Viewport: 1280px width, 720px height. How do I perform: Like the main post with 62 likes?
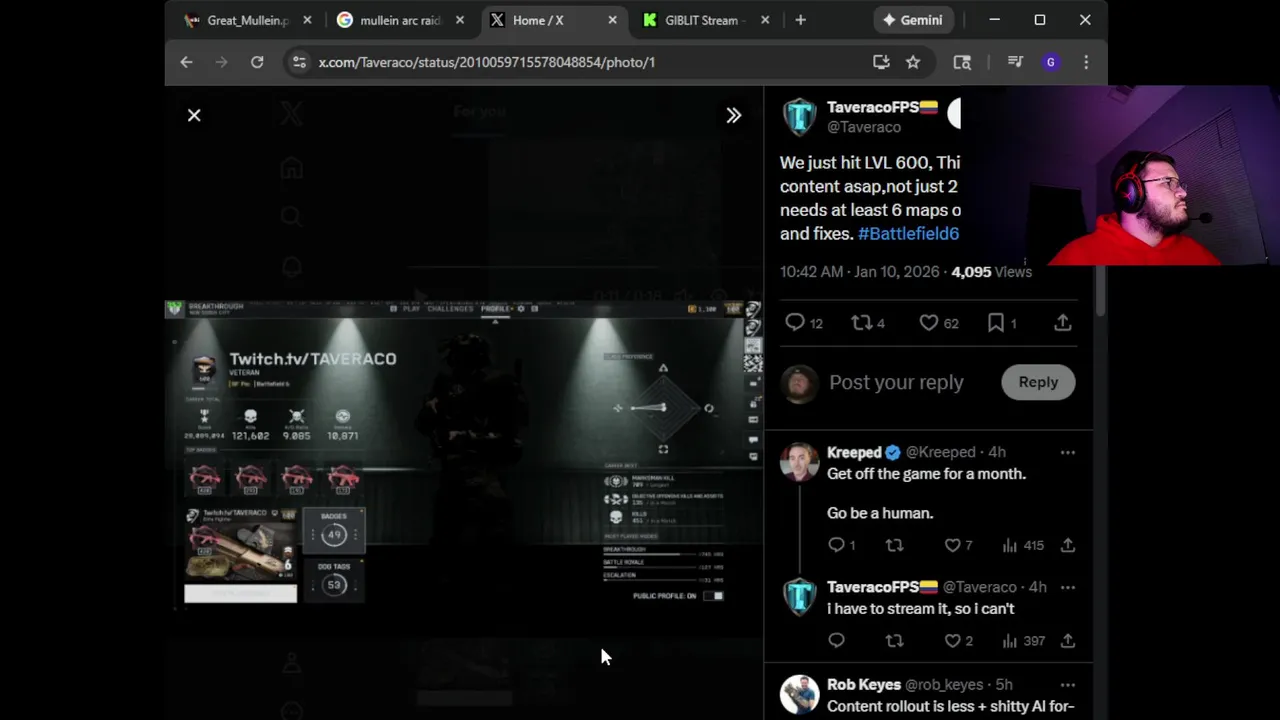tap(938, 323)
